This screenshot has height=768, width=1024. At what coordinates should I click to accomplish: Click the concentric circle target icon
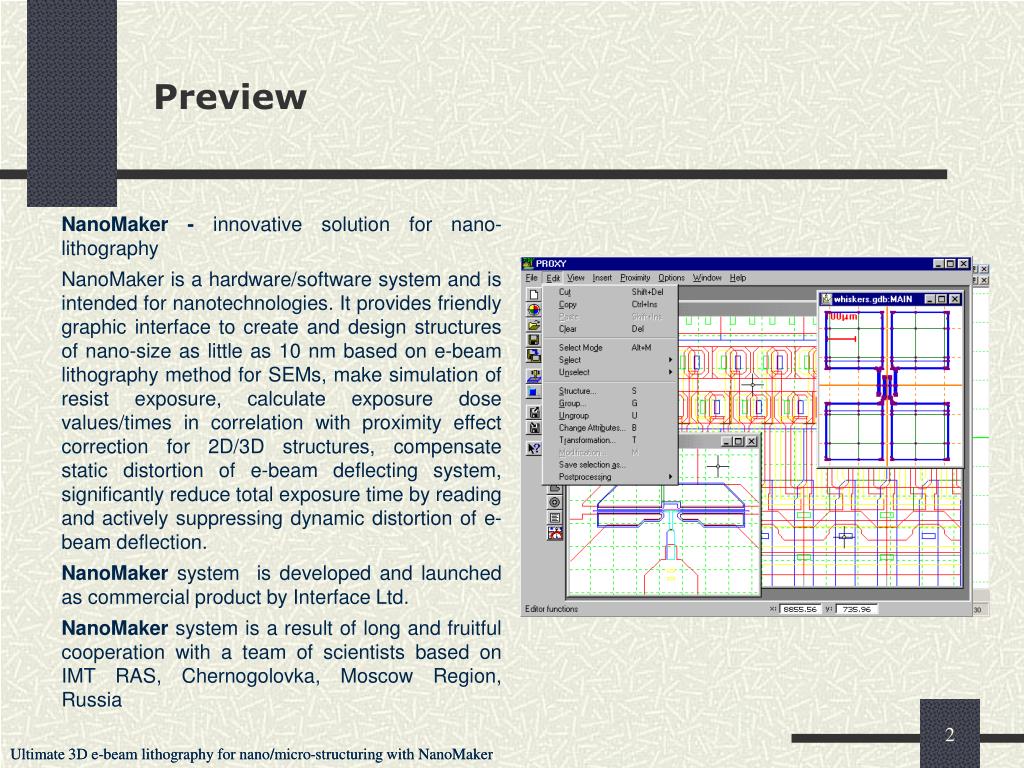click(554, 502)
